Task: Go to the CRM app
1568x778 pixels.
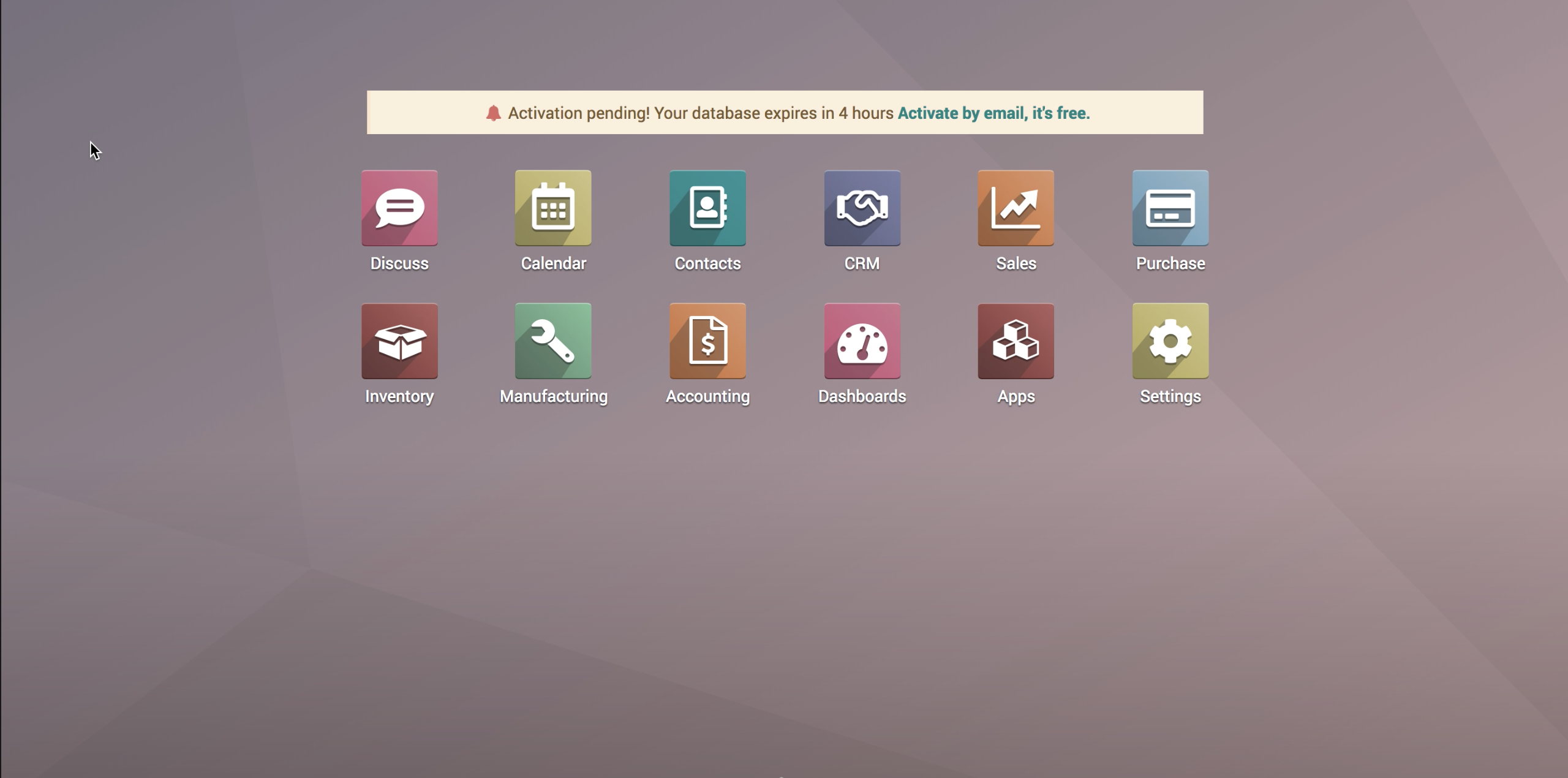Action: point(862,208)
